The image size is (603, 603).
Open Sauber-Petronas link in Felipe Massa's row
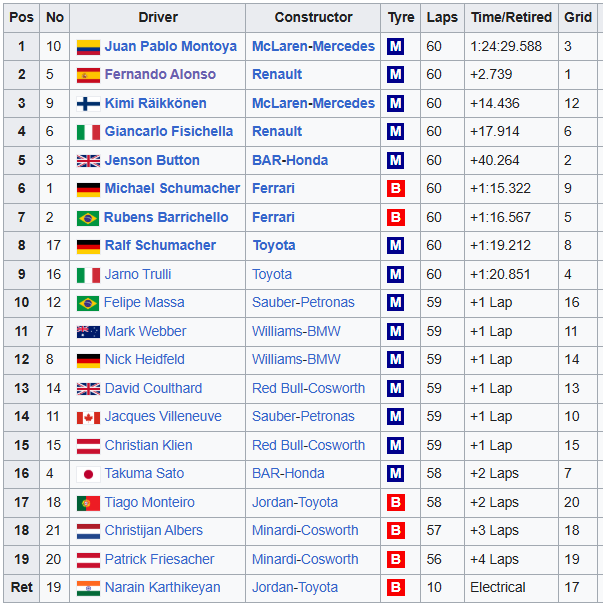coord(303,302)
